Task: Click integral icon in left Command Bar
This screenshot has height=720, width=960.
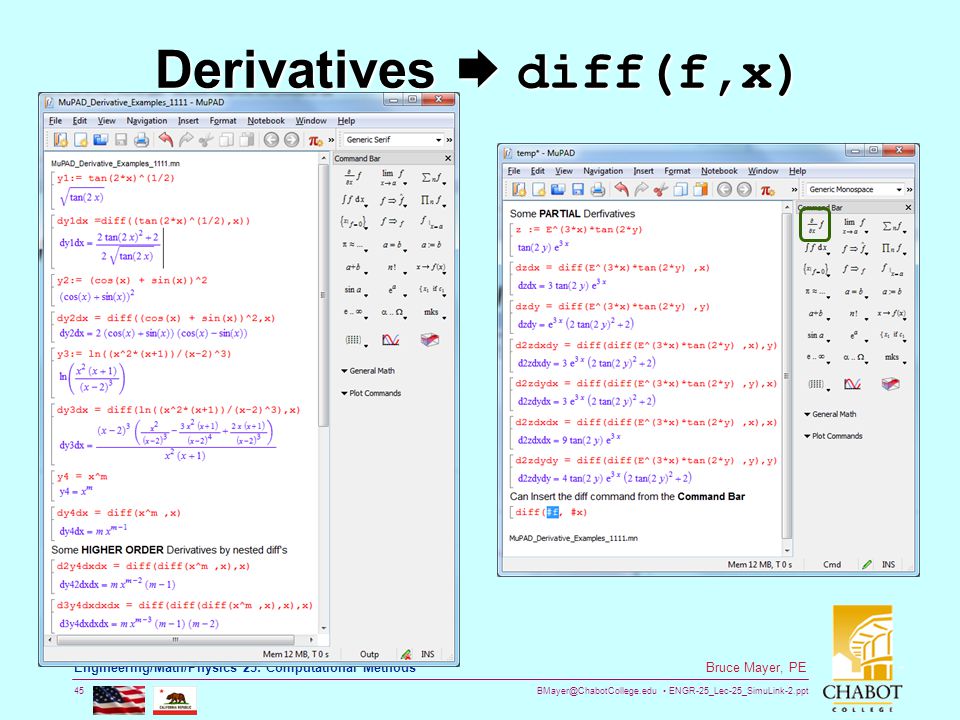Action: 354,200
